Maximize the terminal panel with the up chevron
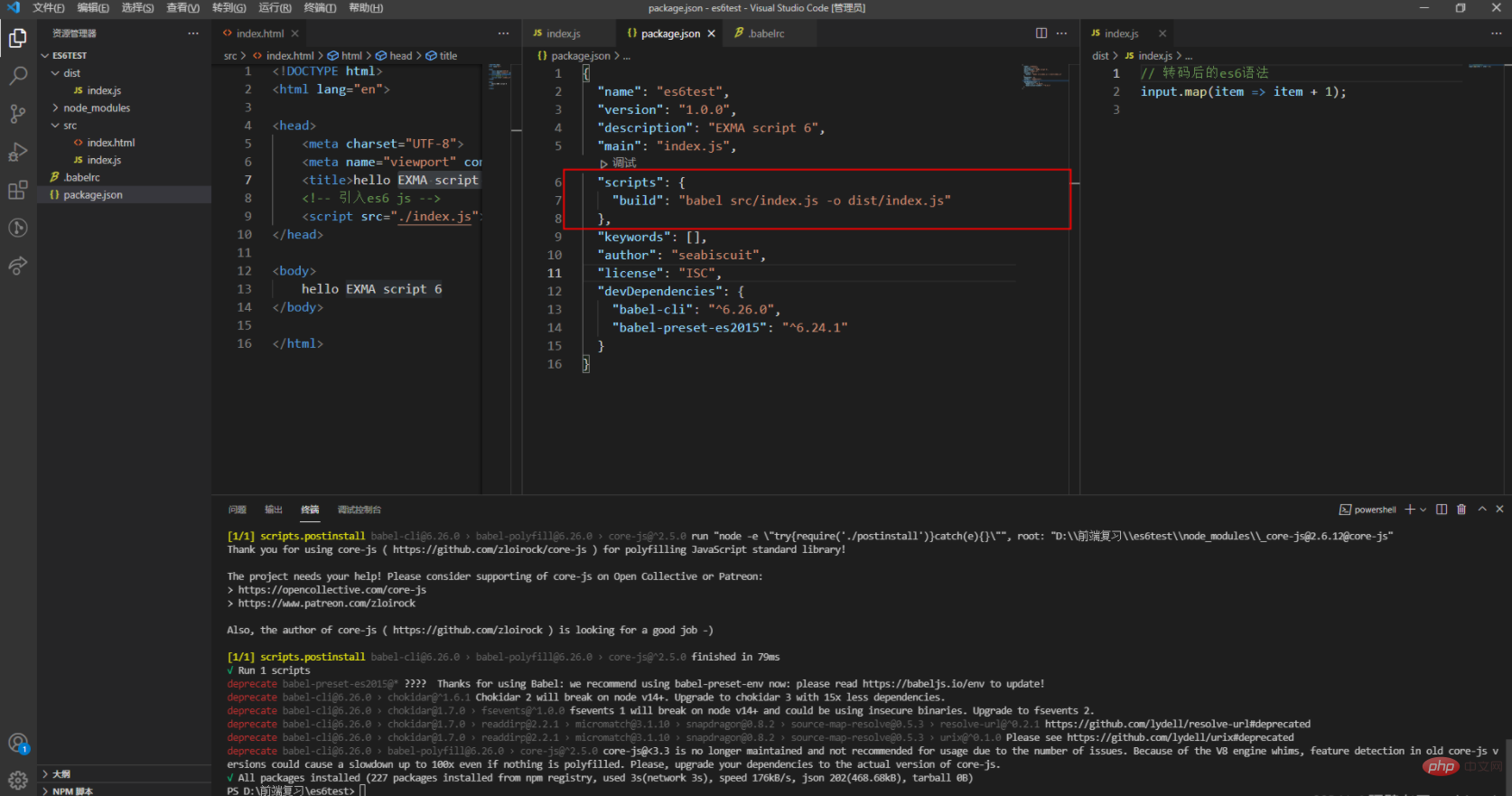Image resolution: width=1512 pixels, height=796 pixels. pos(1482,510)
